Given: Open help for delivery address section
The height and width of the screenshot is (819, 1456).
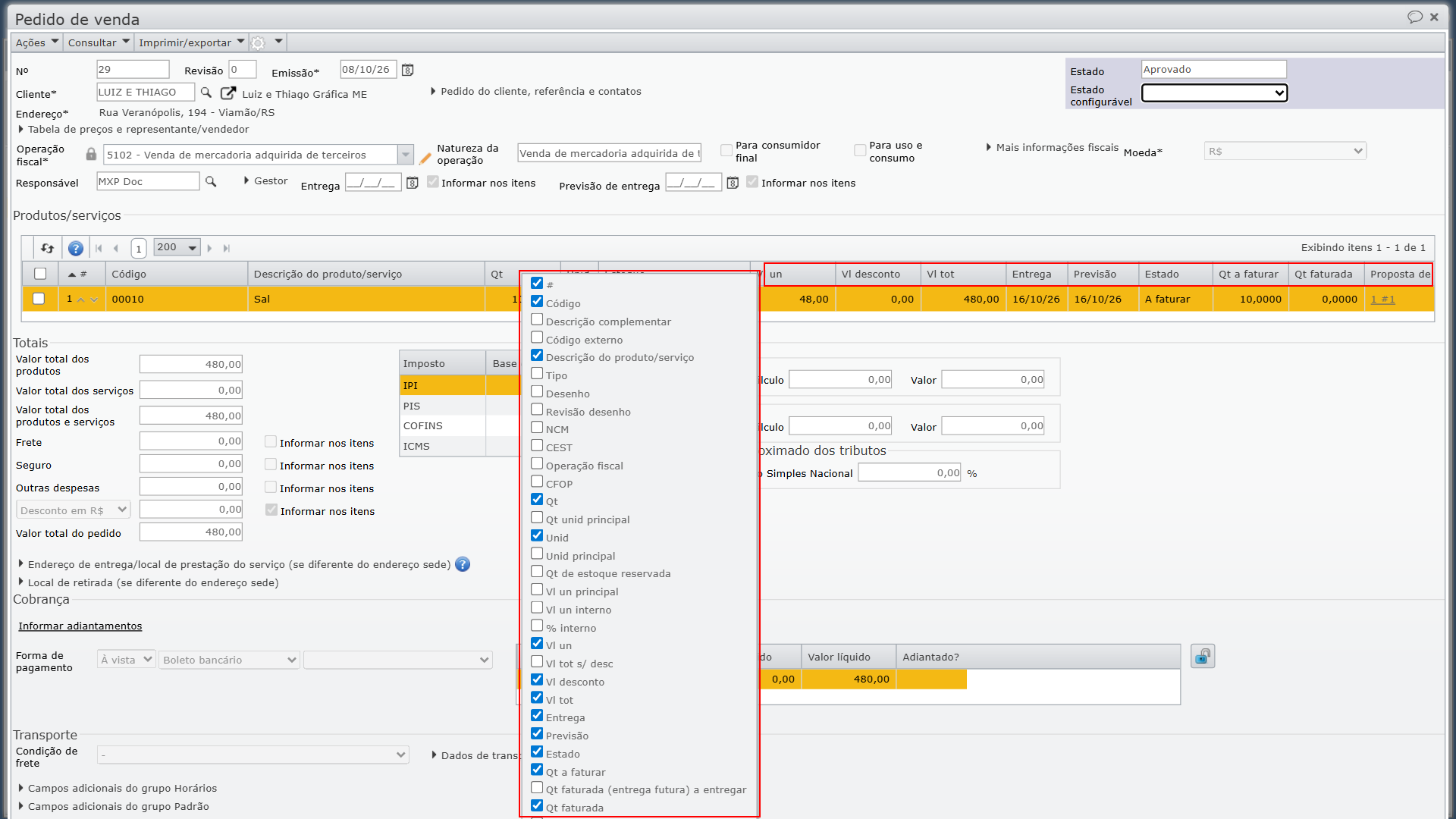Looking at the screenshot, I should click(463, 564).
